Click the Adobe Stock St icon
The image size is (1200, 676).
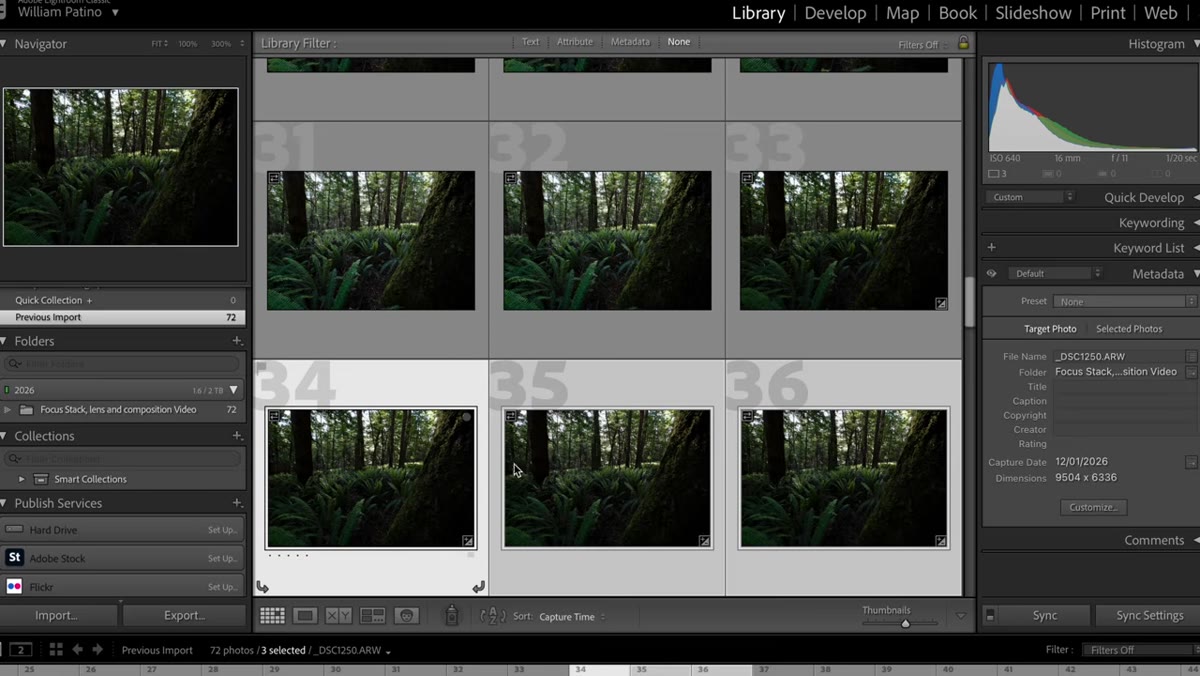pyautogui.click(x=14, y=558)
